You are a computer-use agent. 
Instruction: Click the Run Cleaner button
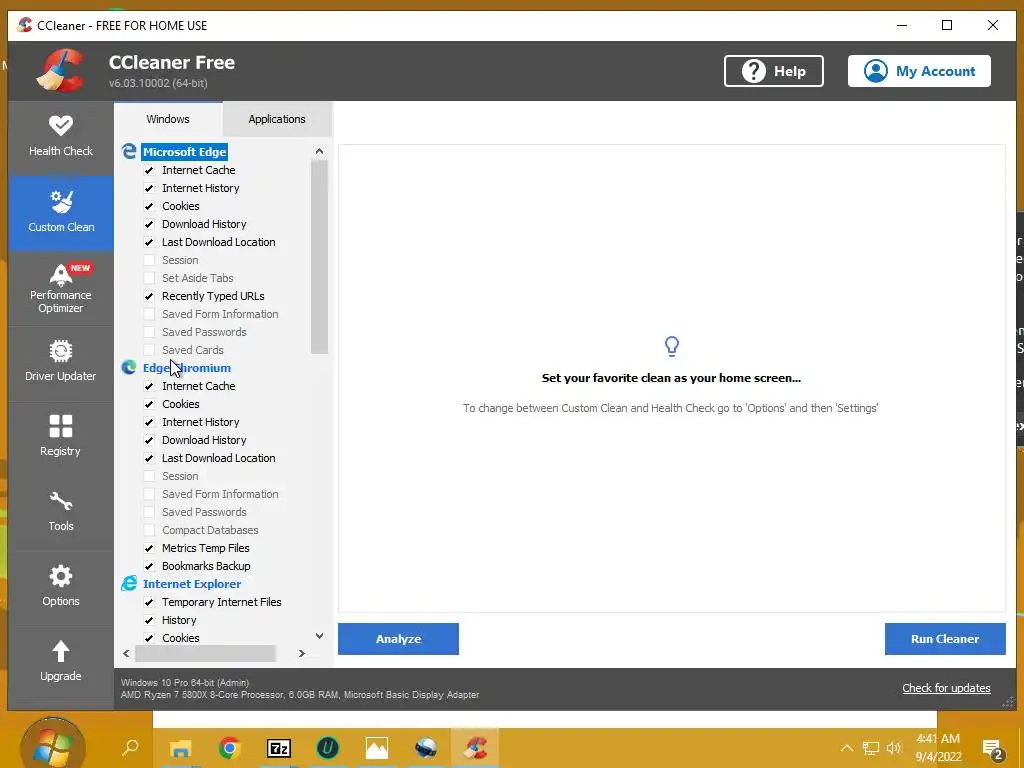coord(945,639)
